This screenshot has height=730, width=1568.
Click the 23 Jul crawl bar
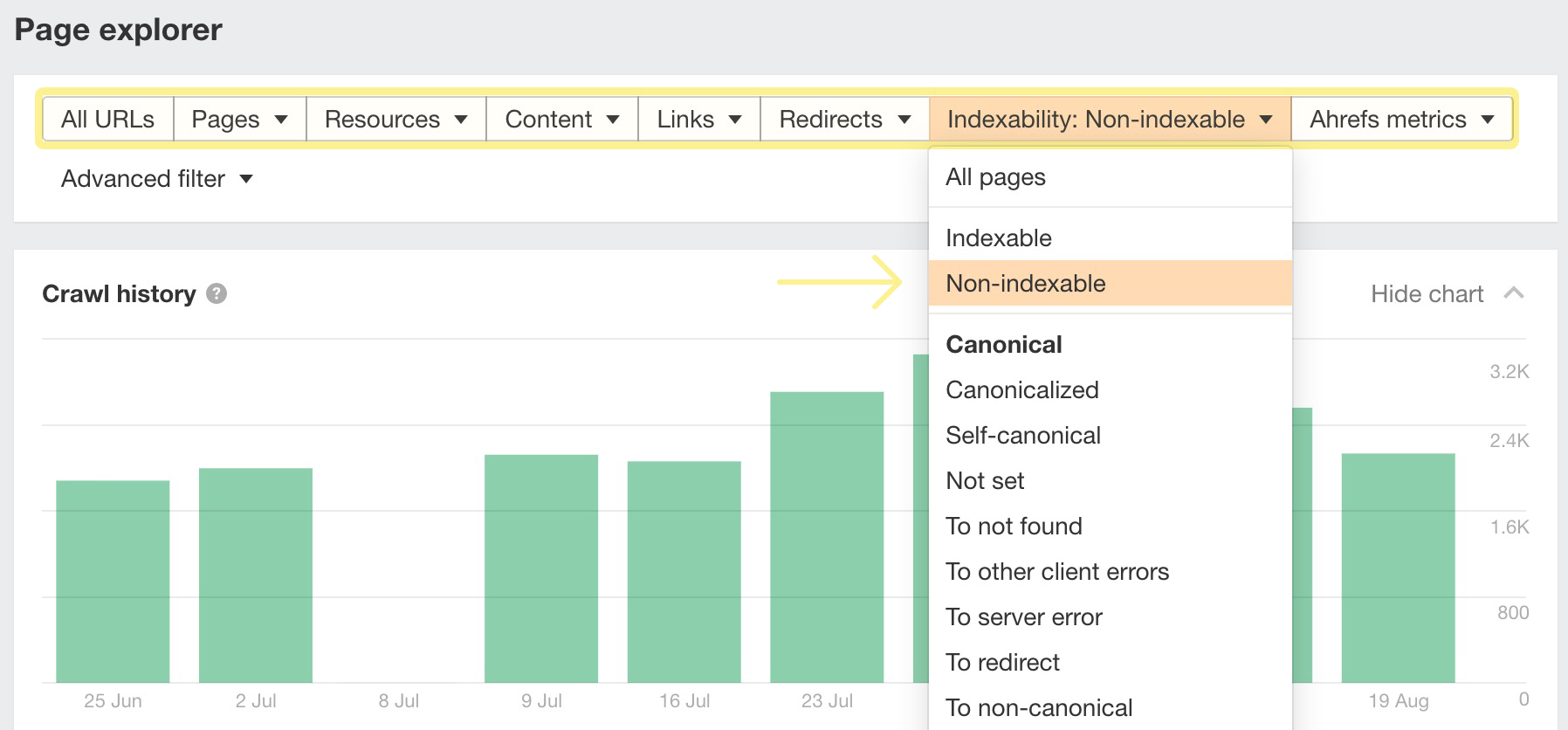(826, 537)
